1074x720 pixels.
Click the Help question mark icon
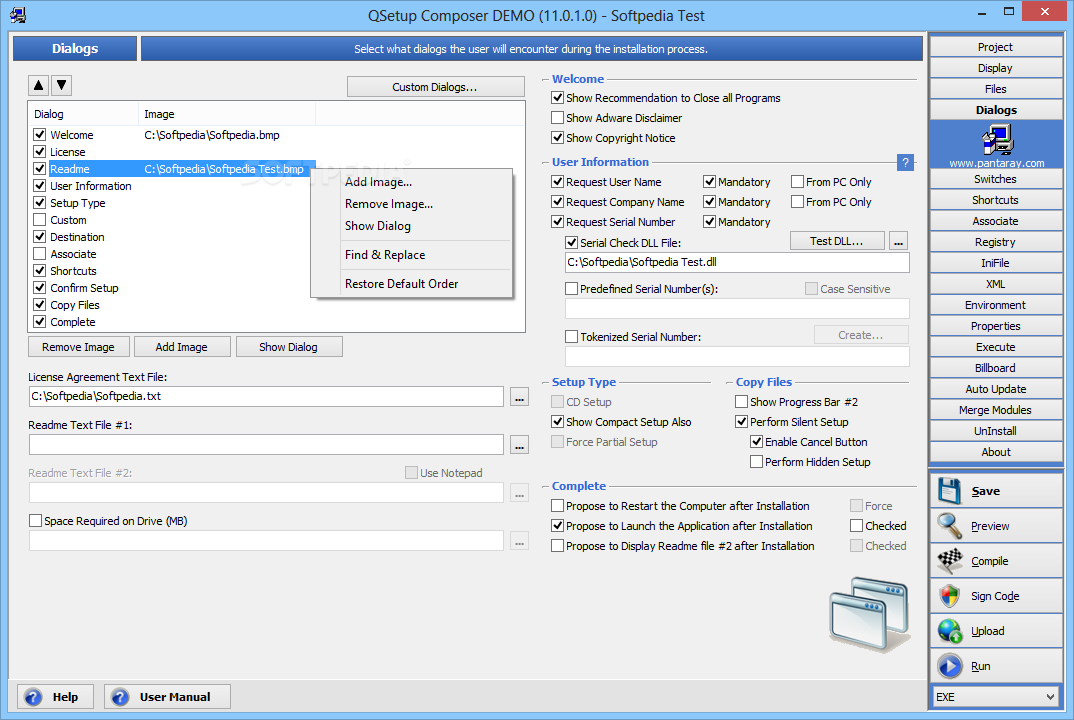tap(33, 697)
